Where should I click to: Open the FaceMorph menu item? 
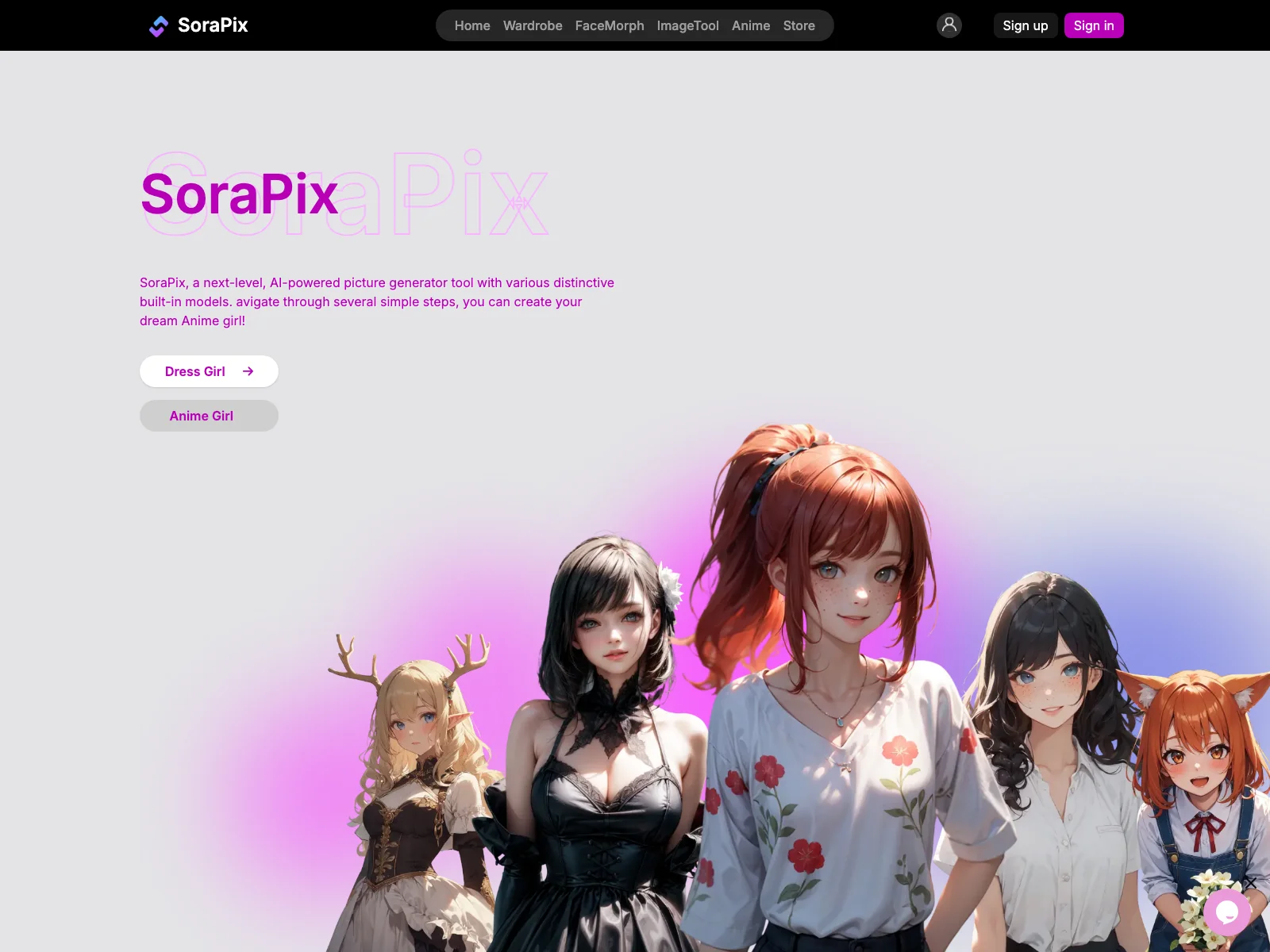[x=610, y=25]
